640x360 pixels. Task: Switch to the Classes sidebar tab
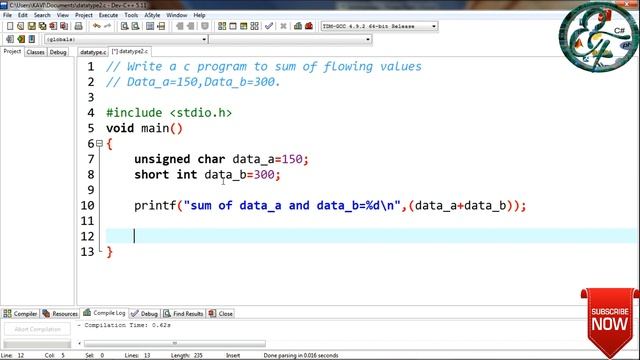[36, 52]
